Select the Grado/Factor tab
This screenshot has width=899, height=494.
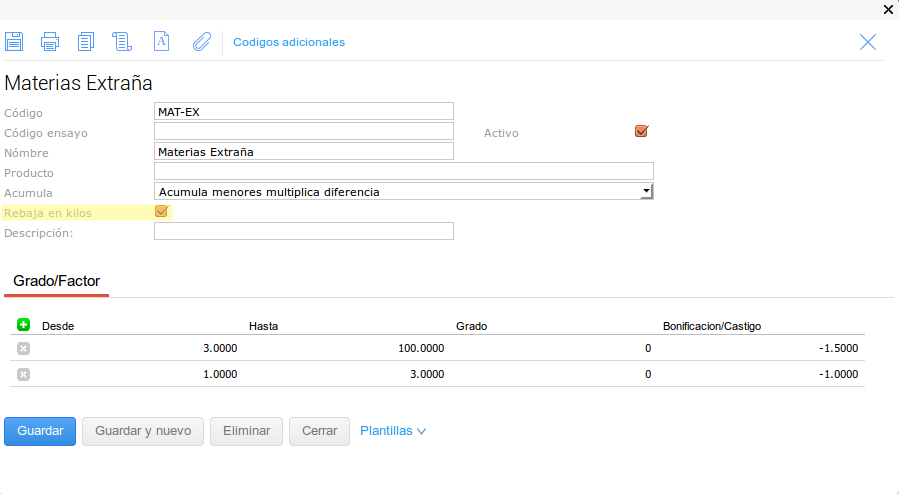57,281
